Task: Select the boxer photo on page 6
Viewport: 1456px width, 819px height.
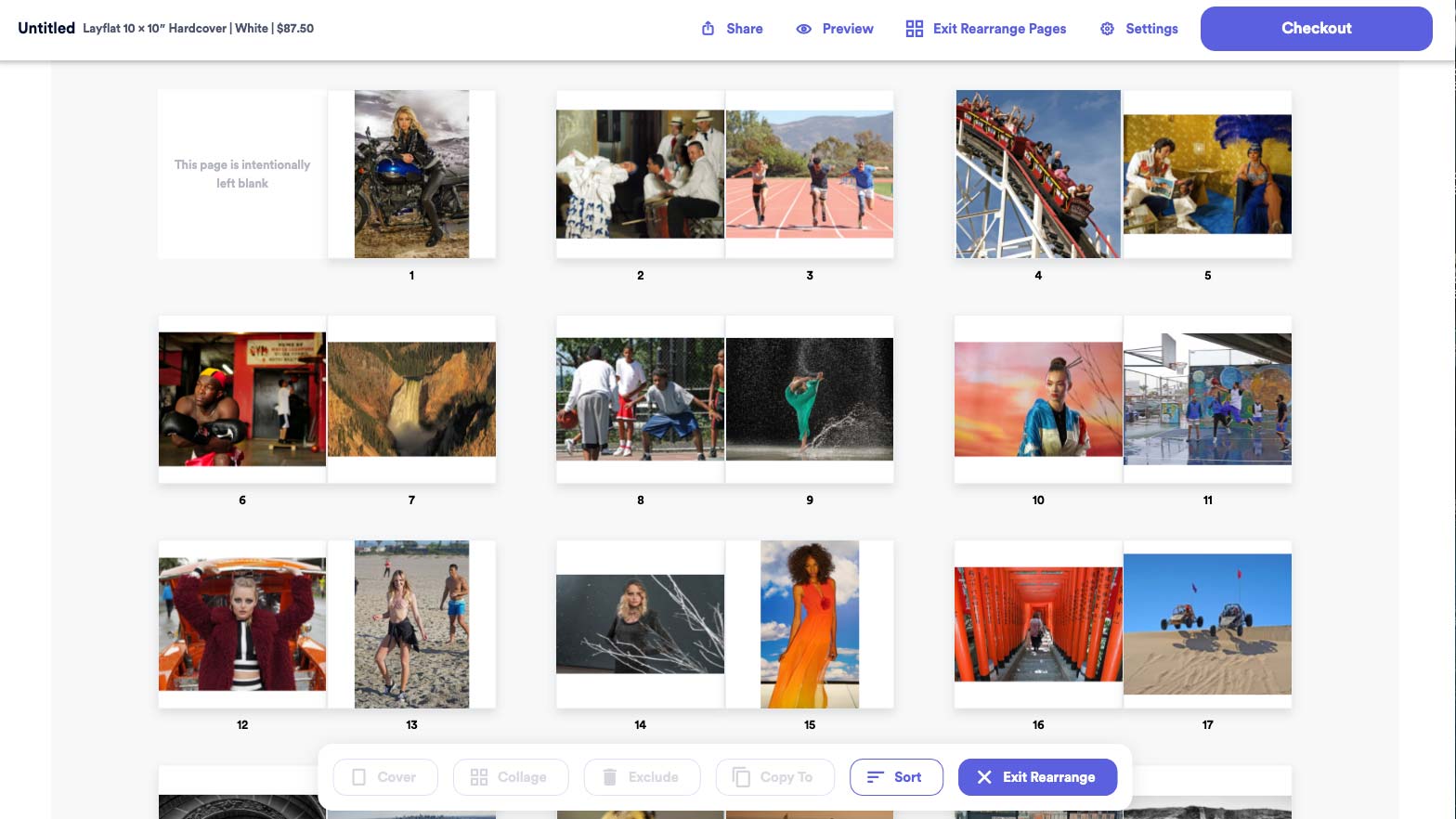Action: (x=242, y=399)
